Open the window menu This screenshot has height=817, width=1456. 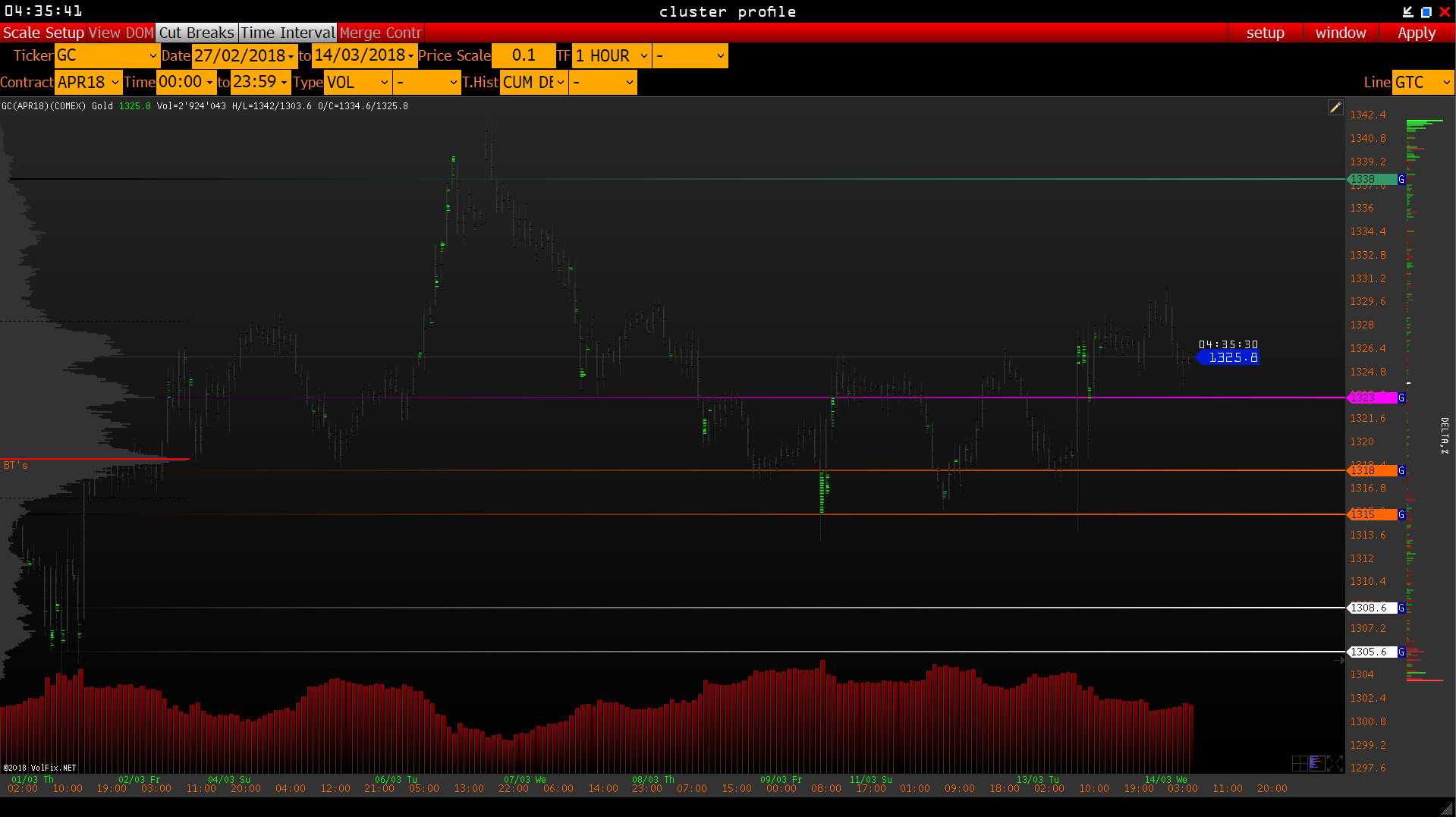1340,33
